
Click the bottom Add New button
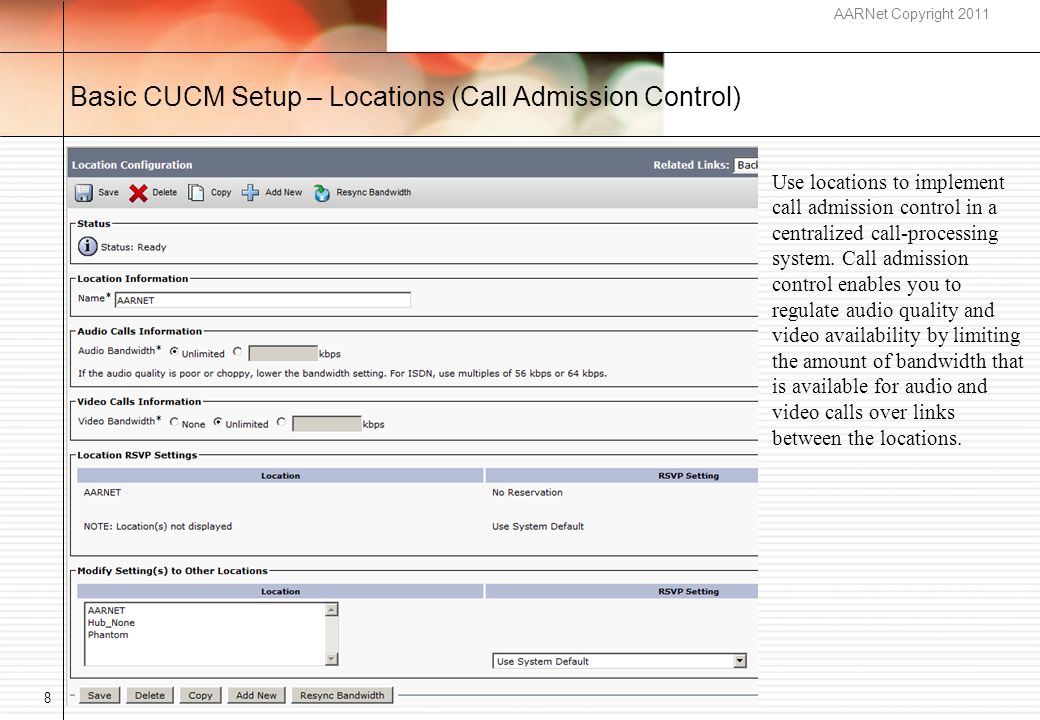[256, 695]
